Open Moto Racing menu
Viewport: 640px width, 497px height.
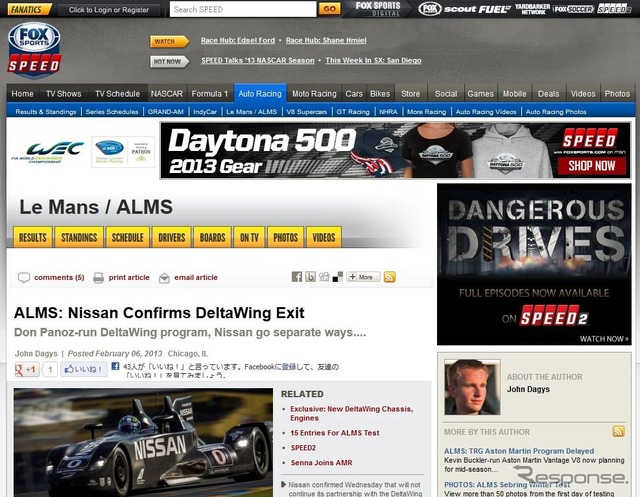(314, 93)
